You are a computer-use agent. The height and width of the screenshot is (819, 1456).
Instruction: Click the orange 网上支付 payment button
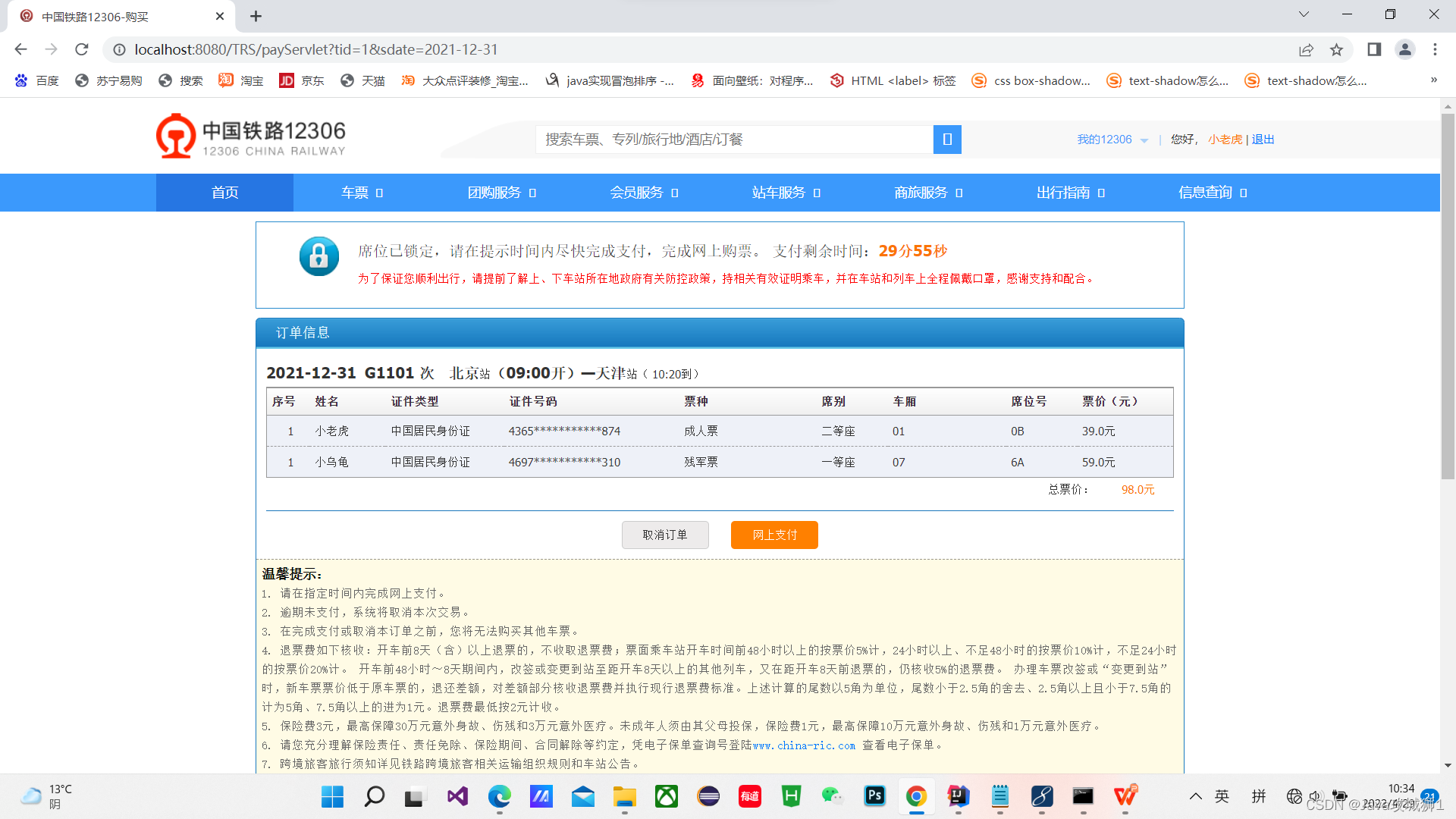pyautogui.click(x=773, y=535)
